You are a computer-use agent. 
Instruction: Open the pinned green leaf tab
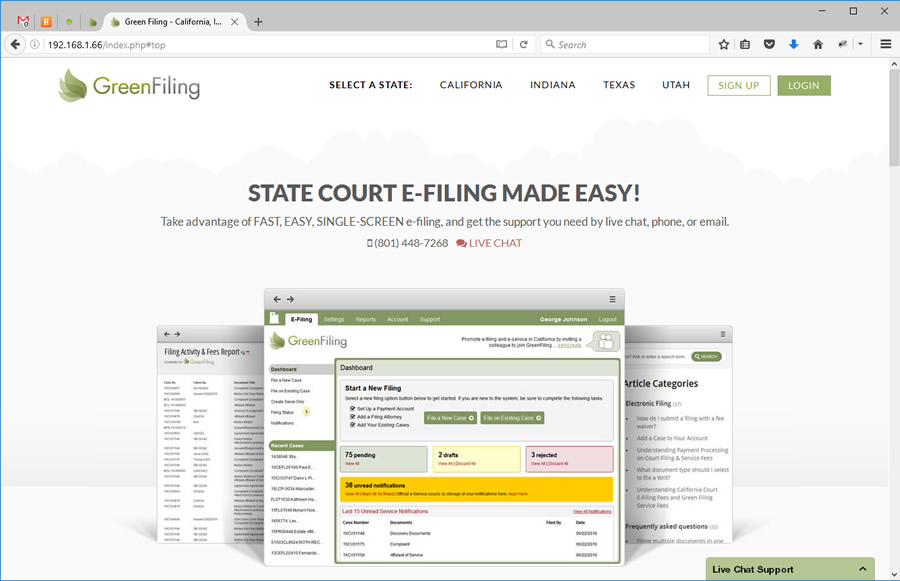[92, 22]
